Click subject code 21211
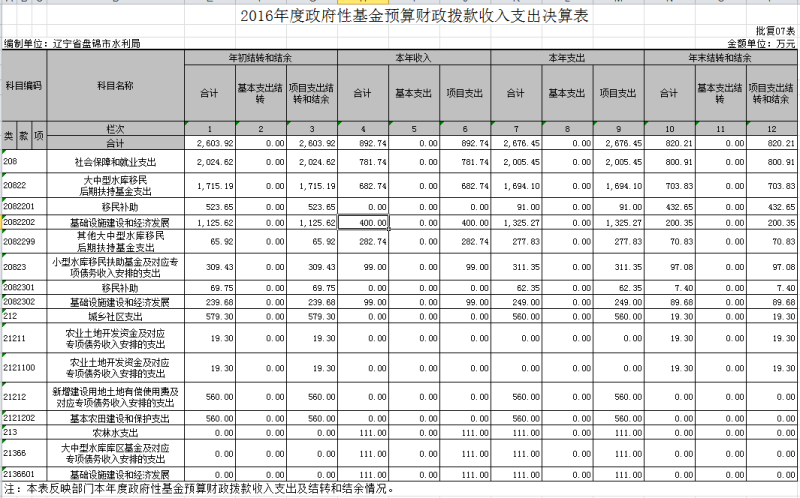The height and width of the screenshot is (498, 800). [x=24, y=338]
